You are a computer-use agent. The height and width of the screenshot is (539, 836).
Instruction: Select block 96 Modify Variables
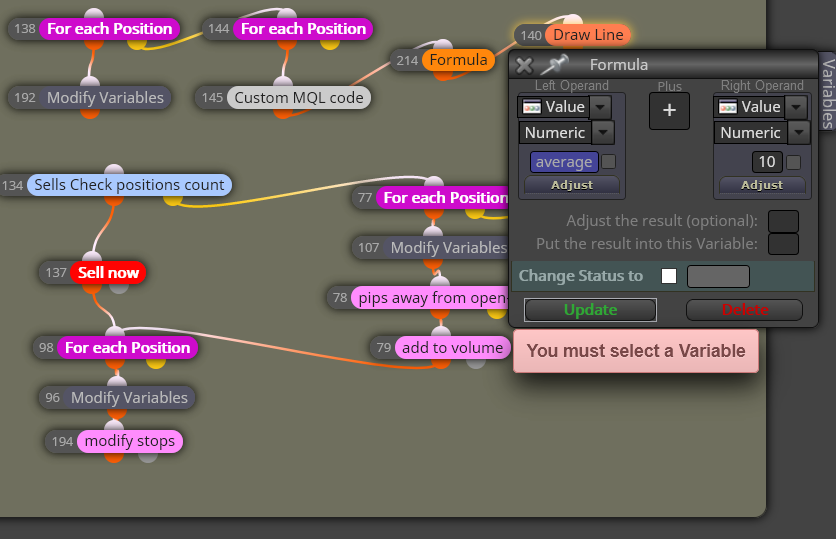point(129,398)
